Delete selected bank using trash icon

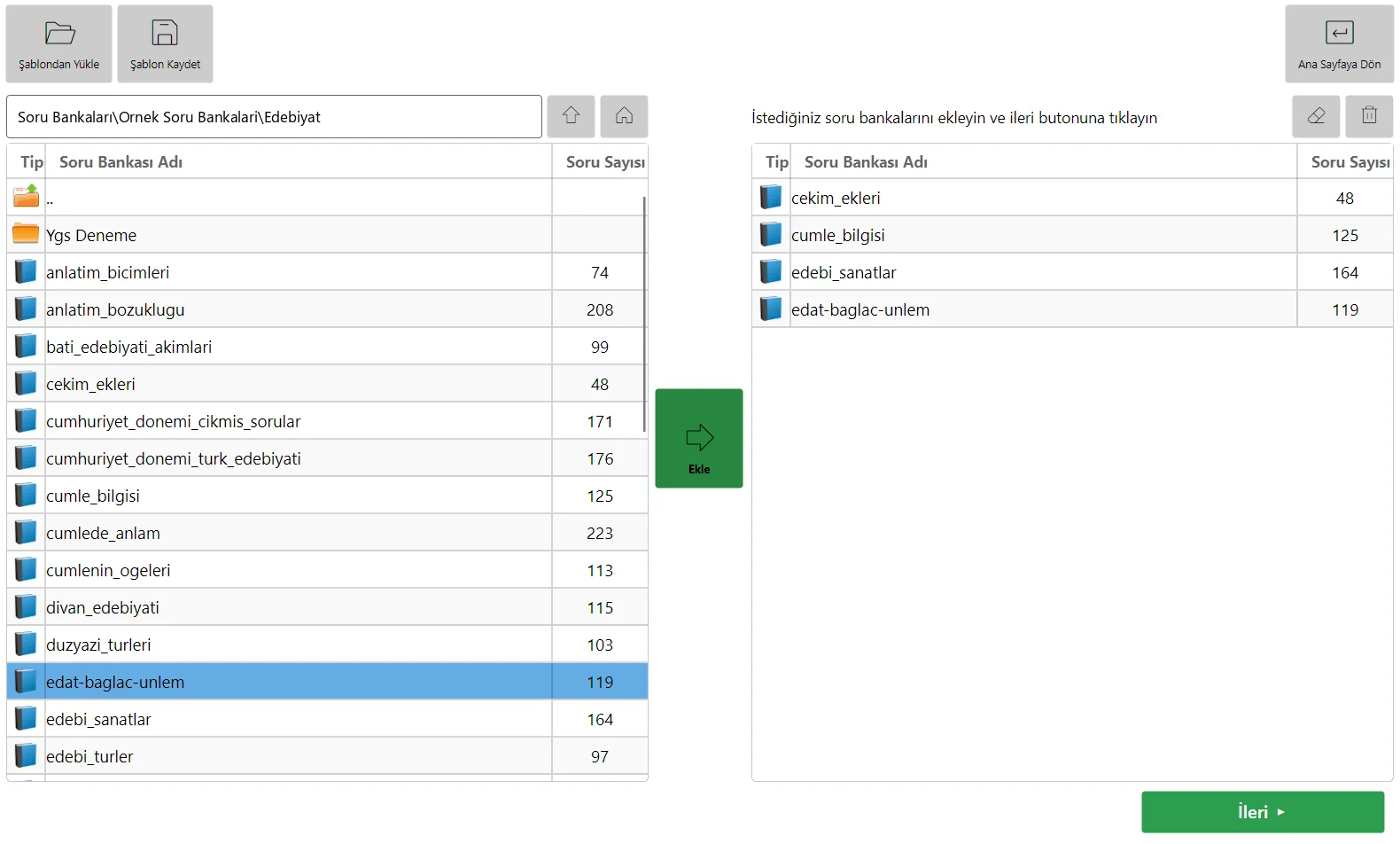[x=1369, y=116]
